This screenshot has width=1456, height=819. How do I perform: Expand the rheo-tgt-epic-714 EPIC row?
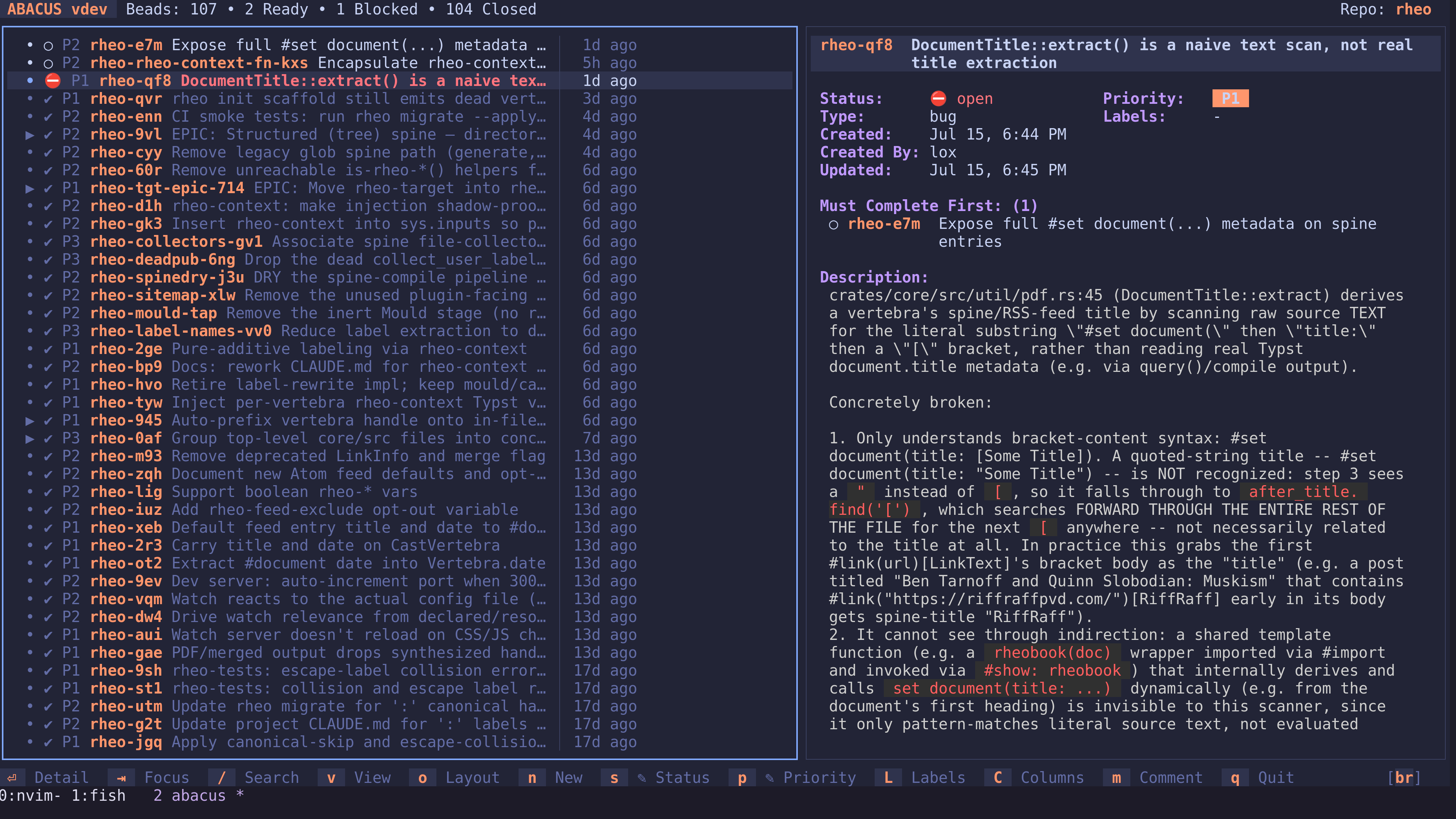30,189
